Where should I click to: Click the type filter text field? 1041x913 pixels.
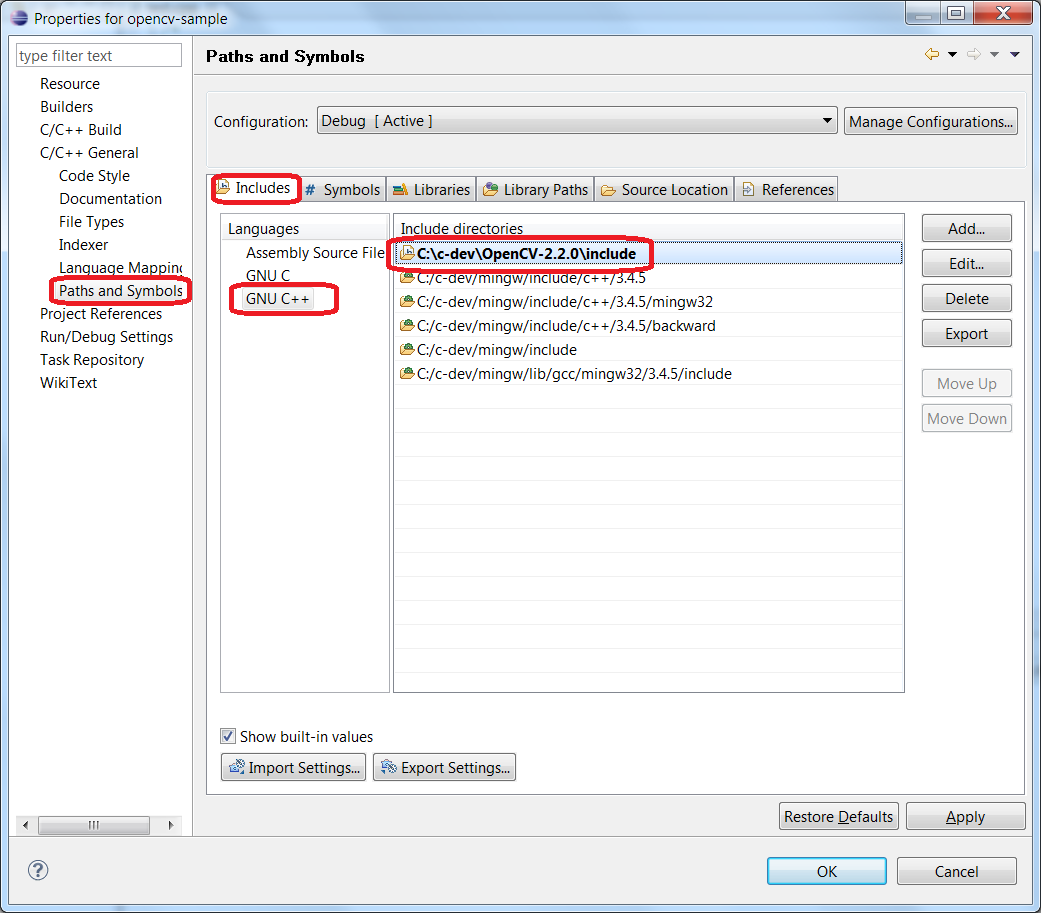(x=97, y=55)
